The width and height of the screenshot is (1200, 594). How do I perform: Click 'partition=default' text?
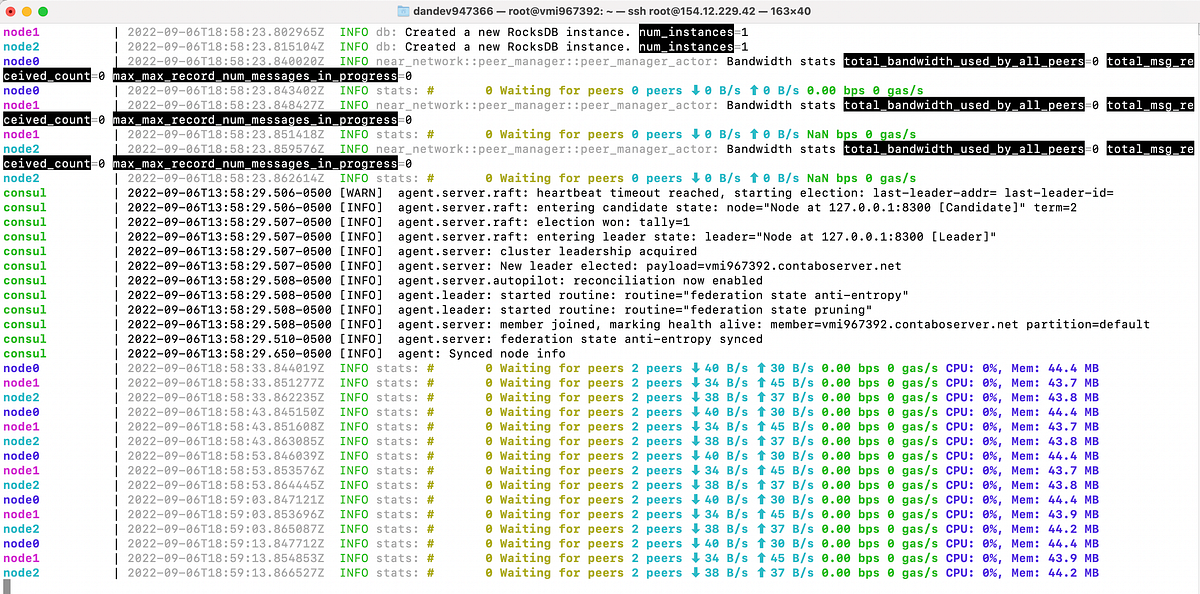click(1088, 324)
